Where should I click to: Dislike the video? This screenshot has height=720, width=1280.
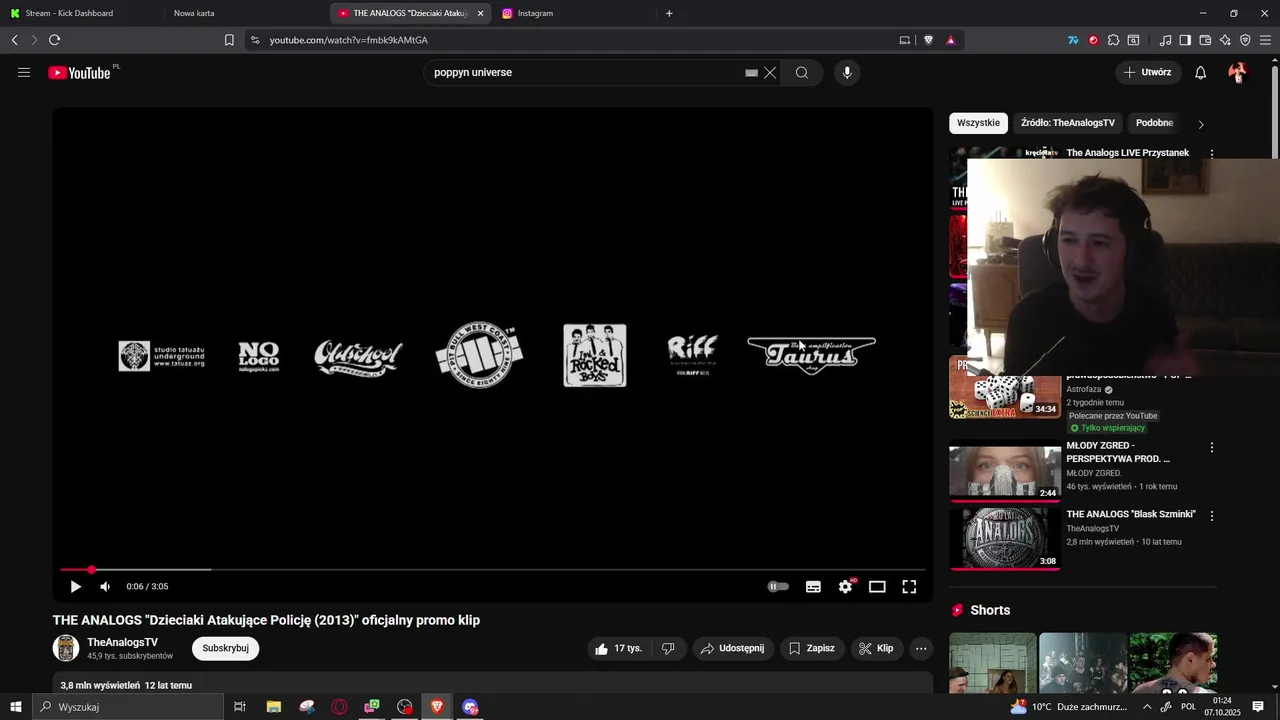click(668, 648)
